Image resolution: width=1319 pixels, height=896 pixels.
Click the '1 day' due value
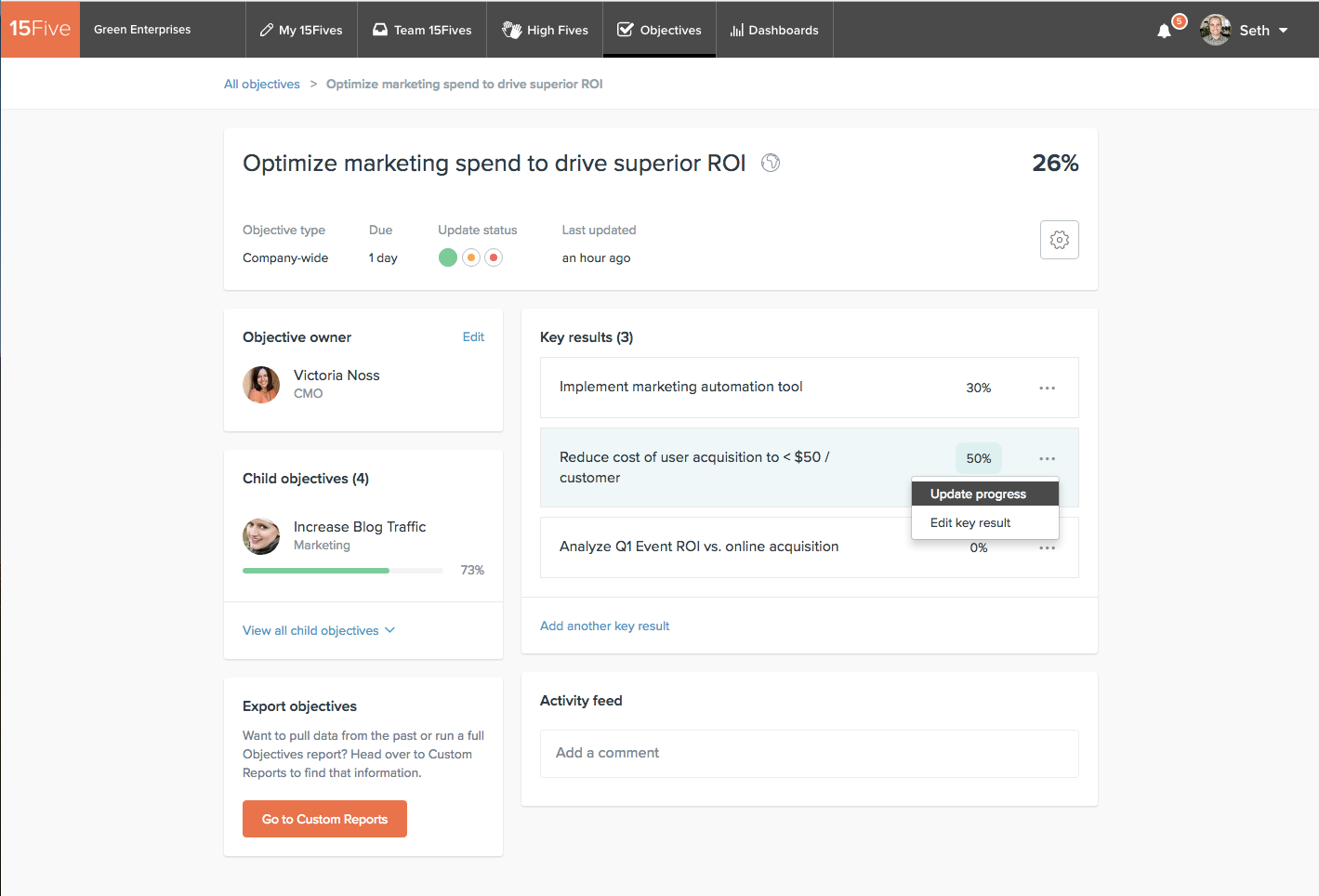(x=383, y=257)
